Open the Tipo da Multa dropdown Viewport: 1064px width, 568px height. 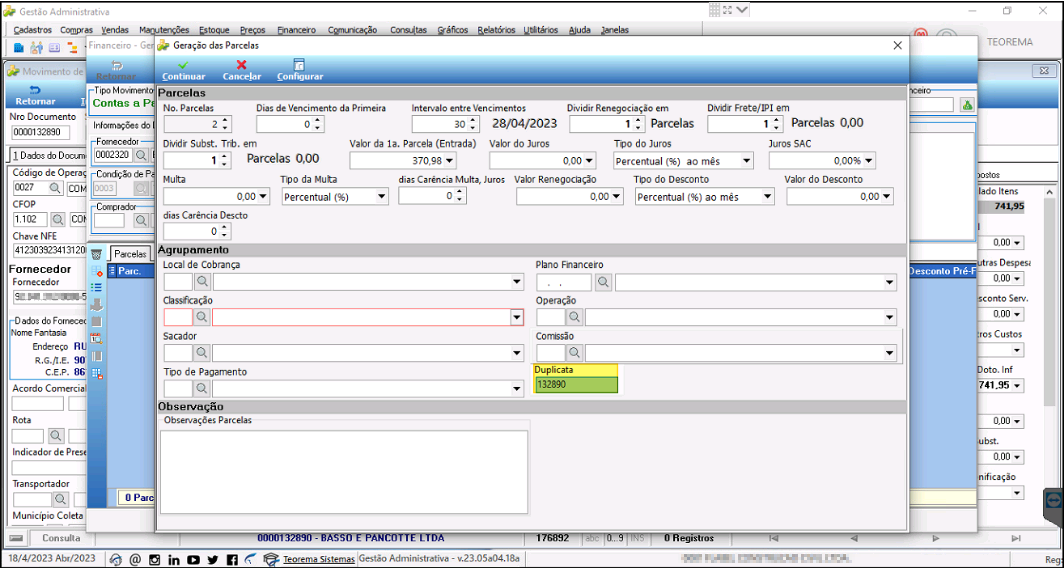point(381,197)
